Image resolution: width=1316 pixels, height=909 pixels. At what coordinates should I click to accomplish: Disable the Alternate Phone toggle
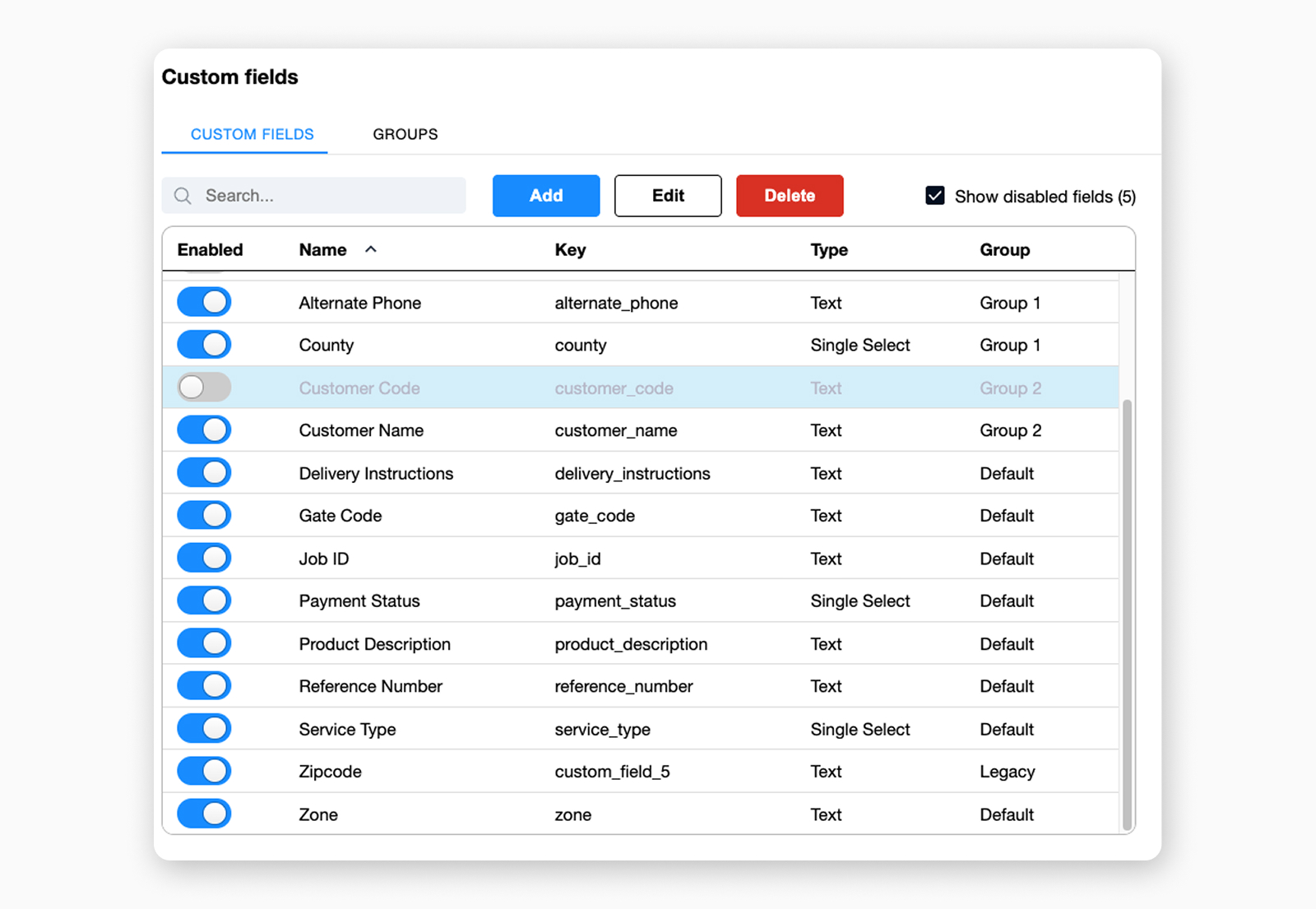[203, 301]
